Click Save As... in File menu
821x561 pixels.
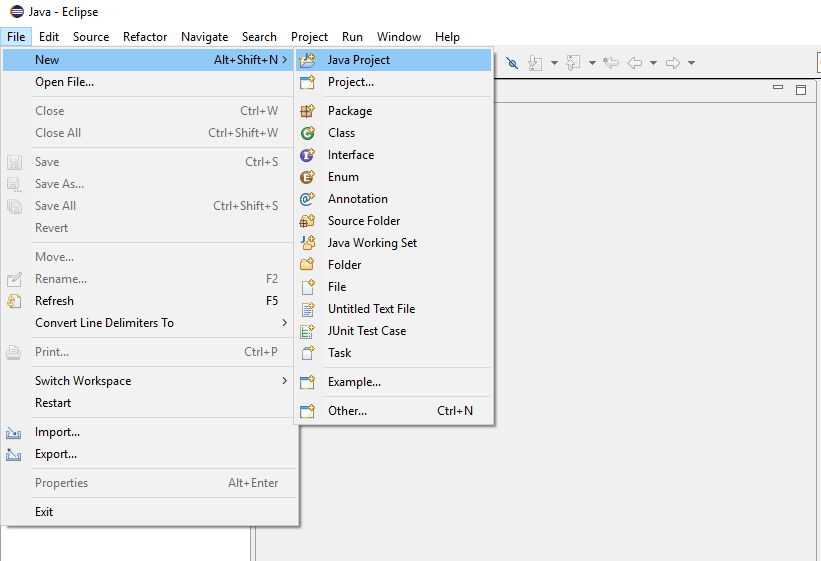tap(149, 184)
